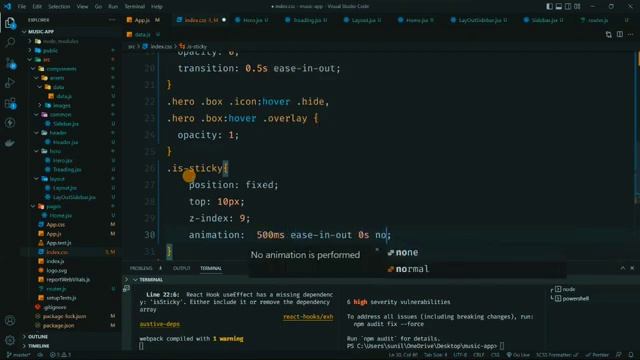Open the Accounts icon in activity bar
Screen dimensions: 640x360
(10, 321)
